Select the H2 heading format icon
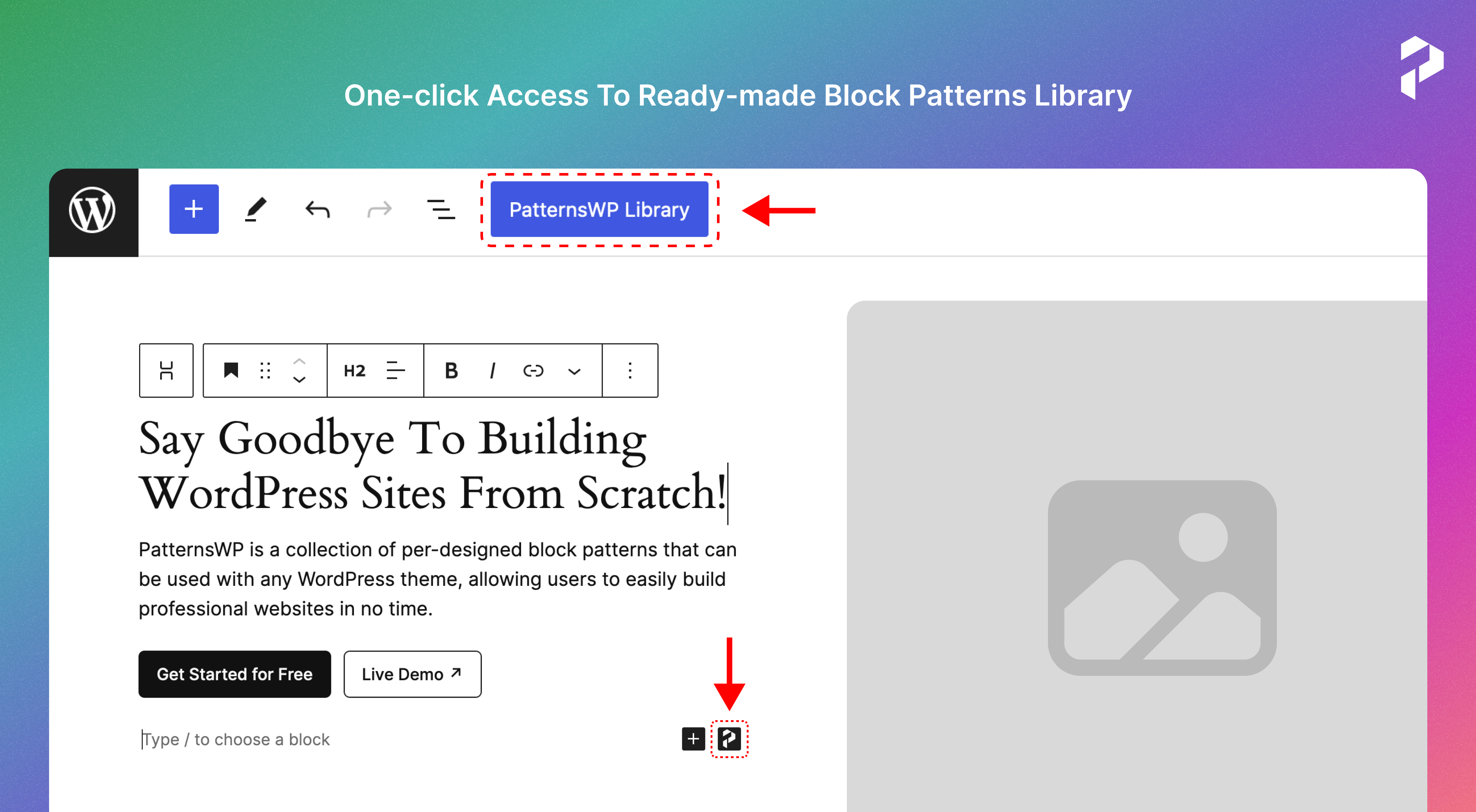This screenshot has height=812, width=1476. [x=353, y=371]
